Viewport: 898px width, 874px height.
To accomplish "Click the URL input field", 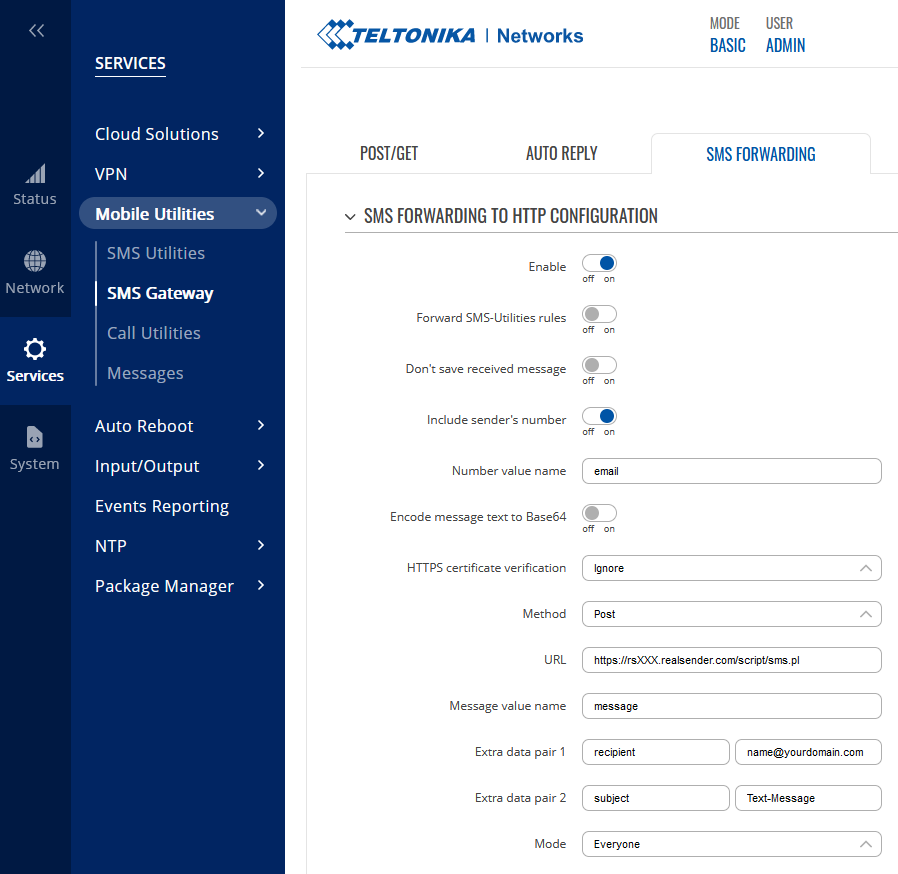I will (x=731, y=660).
